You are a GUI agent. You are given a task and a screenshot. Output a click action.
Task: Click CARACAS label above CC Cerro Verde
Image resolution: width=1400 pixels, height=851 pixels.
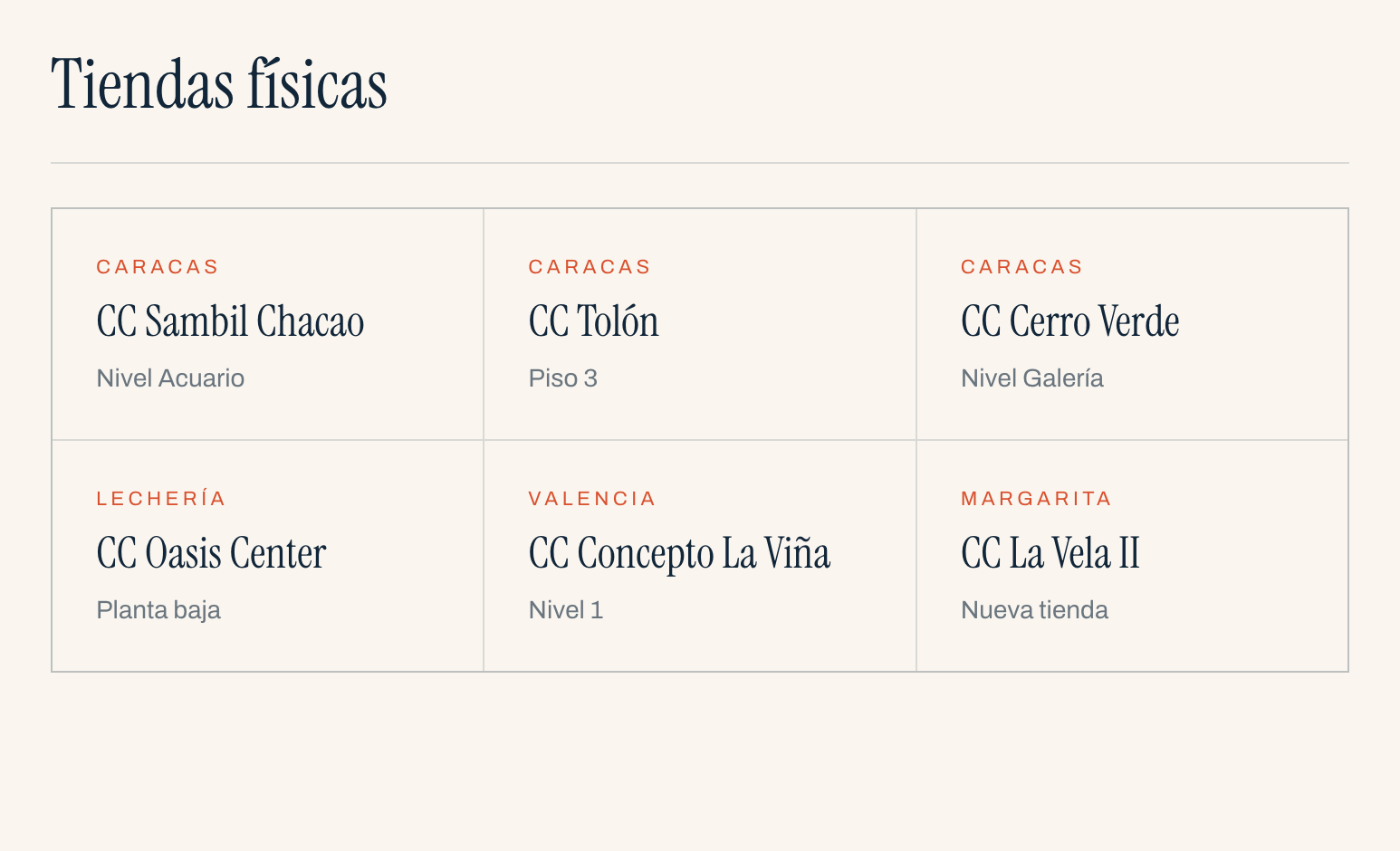[1021, 267]
